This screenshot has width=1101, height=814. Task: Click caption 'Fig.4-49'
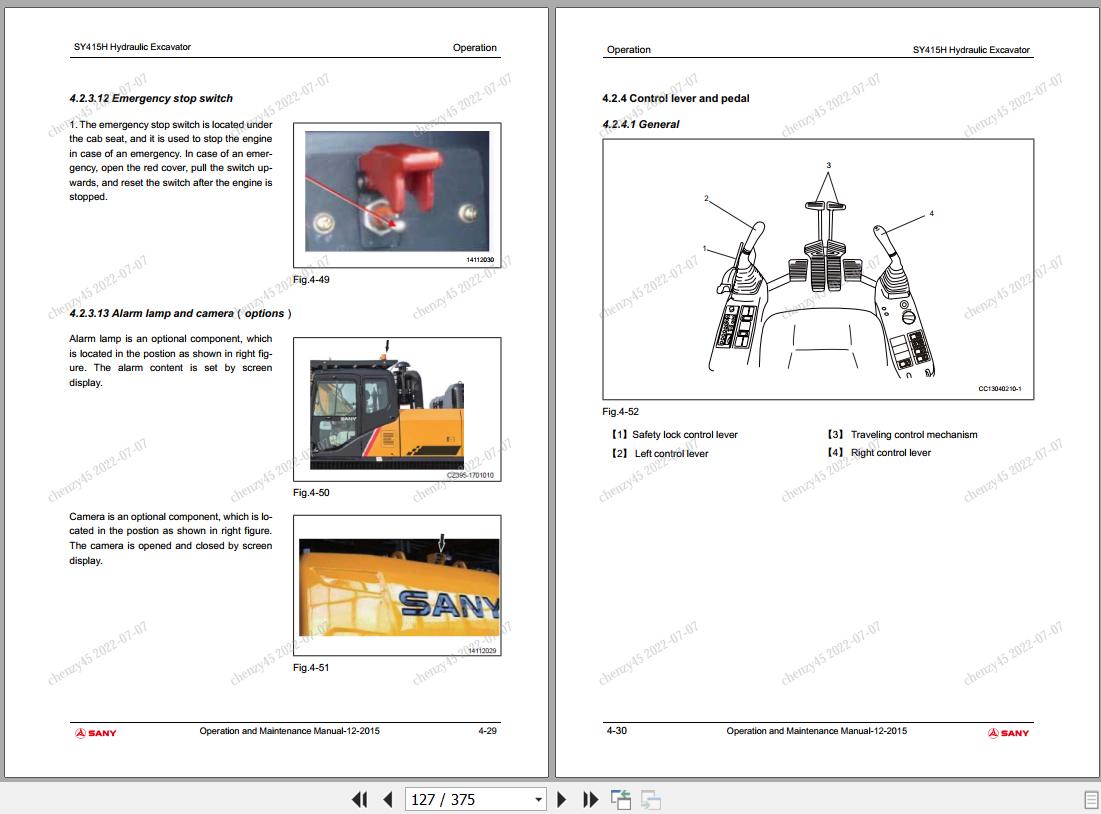(x=311, y=280)
